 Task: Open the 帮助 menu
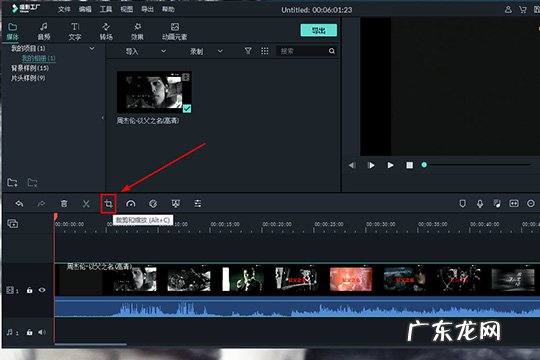(x=168, y=9)
